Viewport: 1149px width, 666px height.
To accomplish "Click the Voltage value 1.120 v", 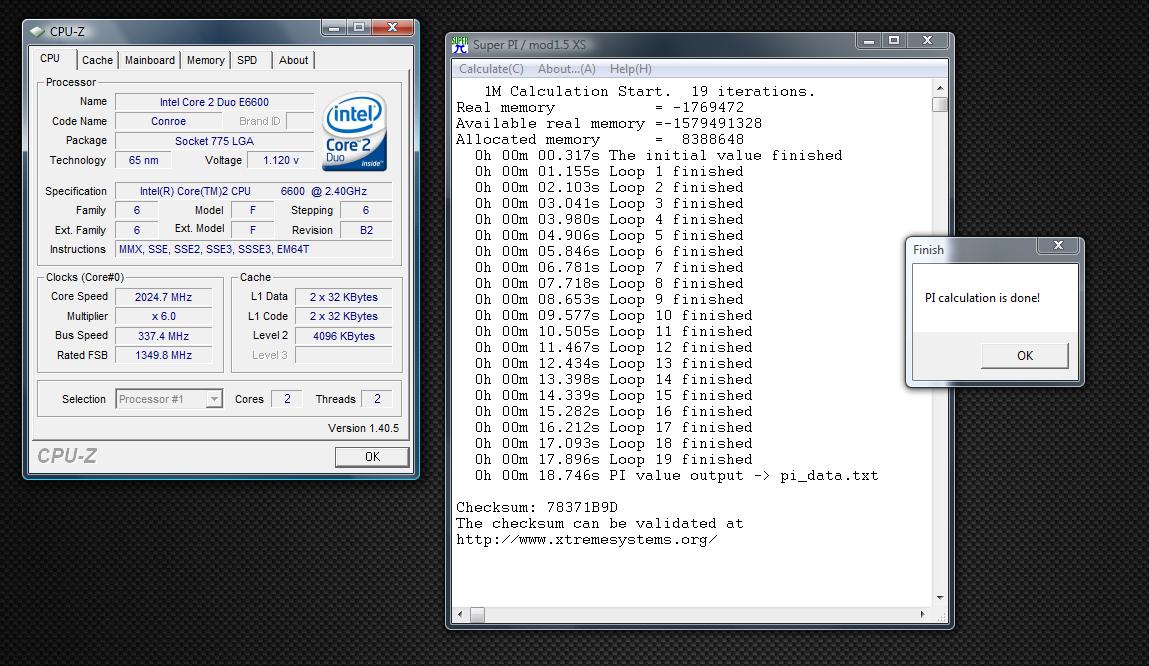I will [281, 160].
